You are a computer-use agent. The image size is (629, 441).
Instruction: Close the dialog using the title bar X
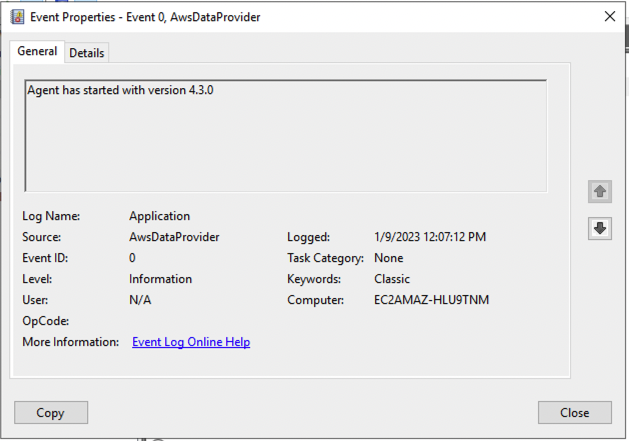tap(610, 16)
